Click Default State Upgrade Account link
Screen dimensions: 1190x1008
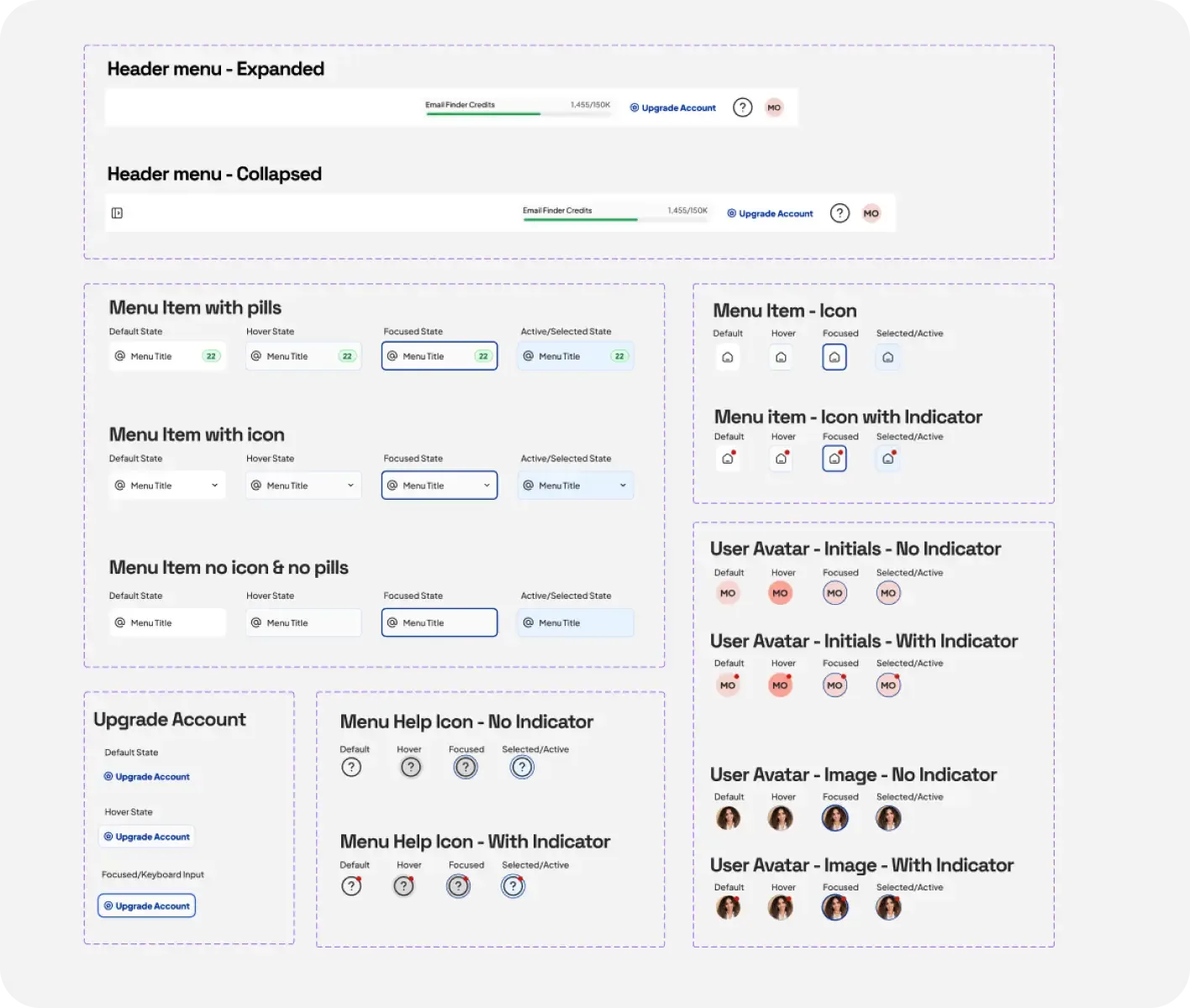(147, 777)
